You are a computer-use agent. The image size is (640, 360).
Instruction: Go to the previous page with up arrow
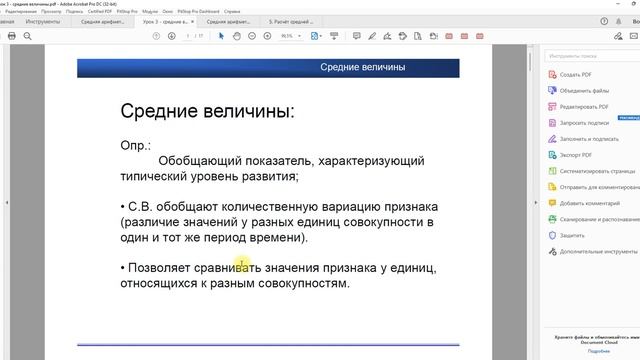click(x=156, y=36)
